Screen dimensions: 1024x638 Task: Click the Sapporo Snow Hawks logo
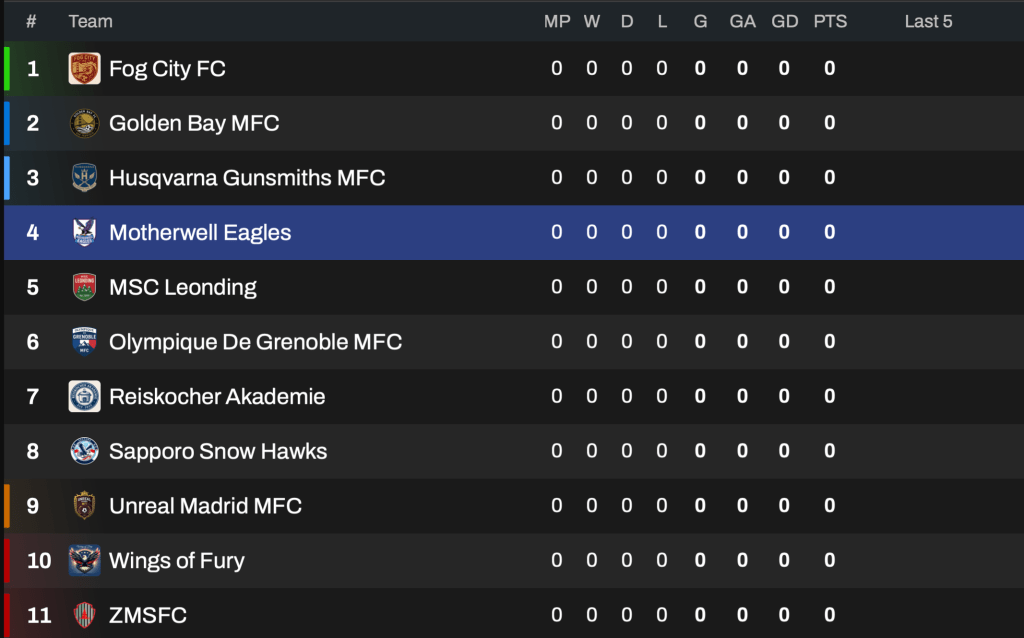coord(84,451)
